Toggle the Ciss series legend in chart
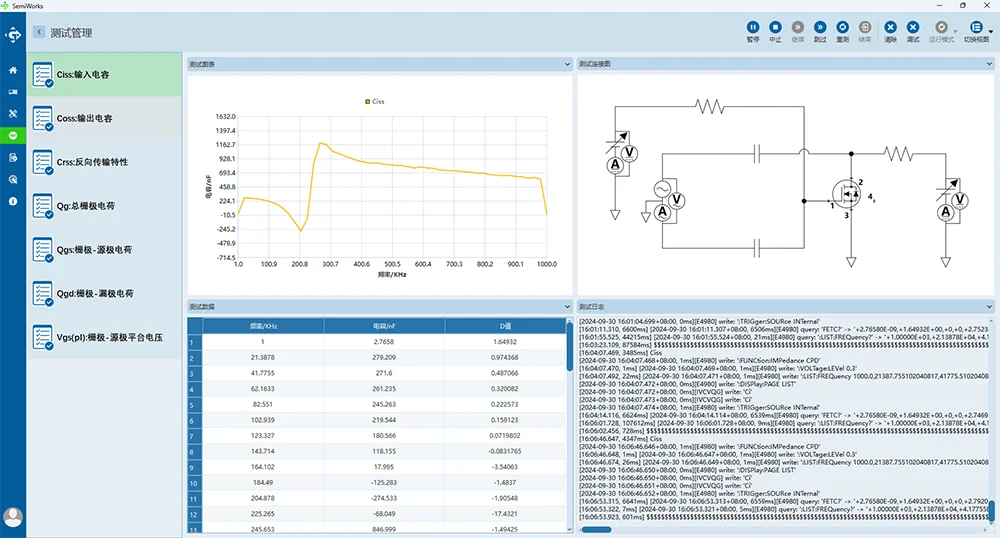Viewport: 1000px width, 538px height. click(x=375, y=101)
